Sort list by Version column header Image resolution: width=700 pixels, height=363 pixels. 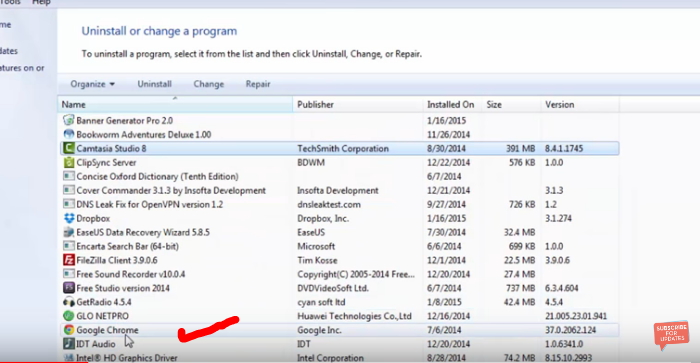coord(580,104)
